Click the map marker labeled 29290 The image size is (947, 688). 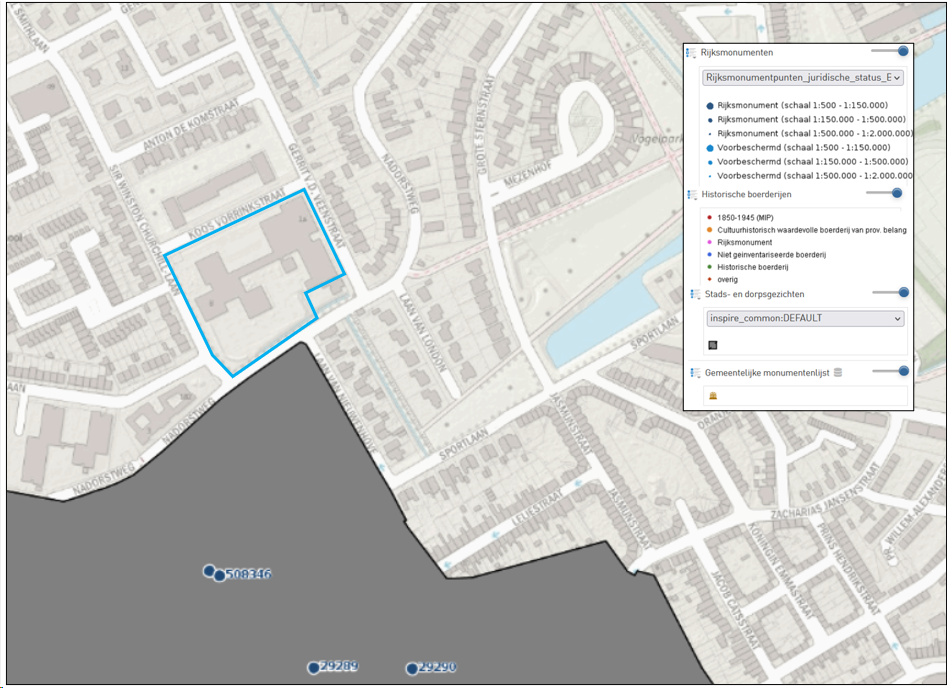tap(412, 668)
